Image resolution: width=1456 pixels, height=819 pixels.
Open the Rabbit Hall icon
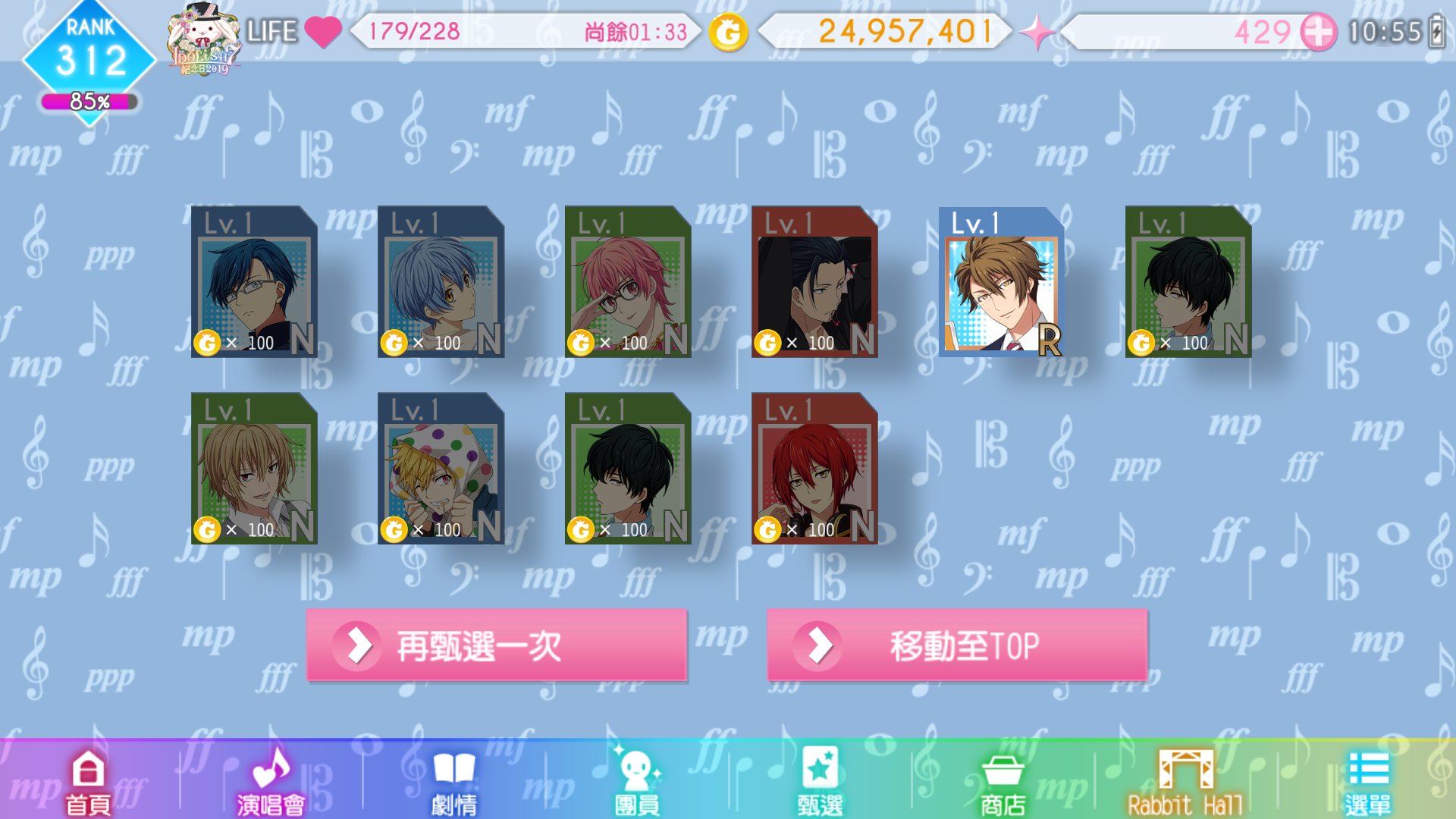[1185, 783]
